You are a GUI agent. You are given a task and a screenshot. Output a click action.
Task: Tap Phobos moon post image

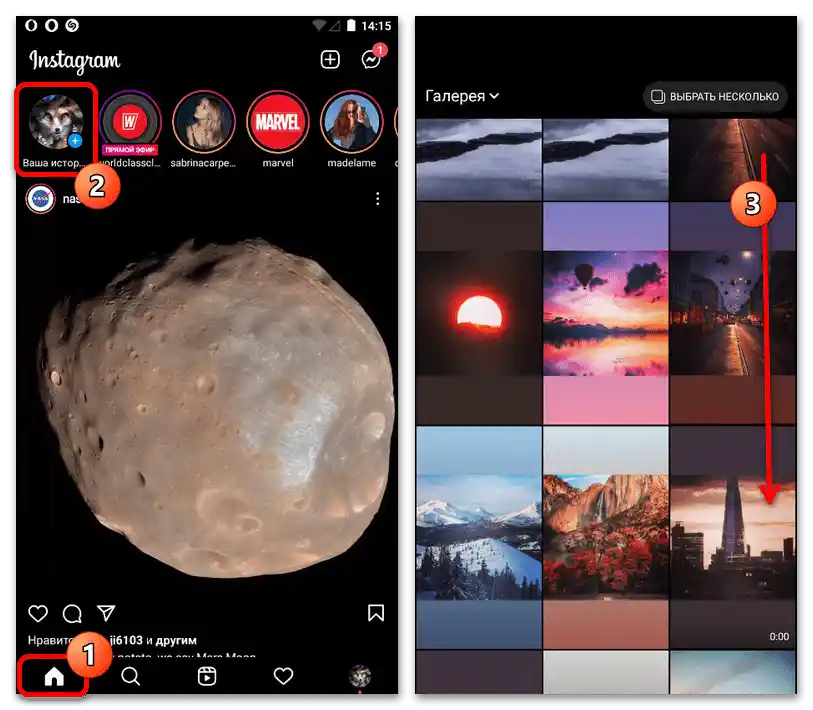(207, 407)
